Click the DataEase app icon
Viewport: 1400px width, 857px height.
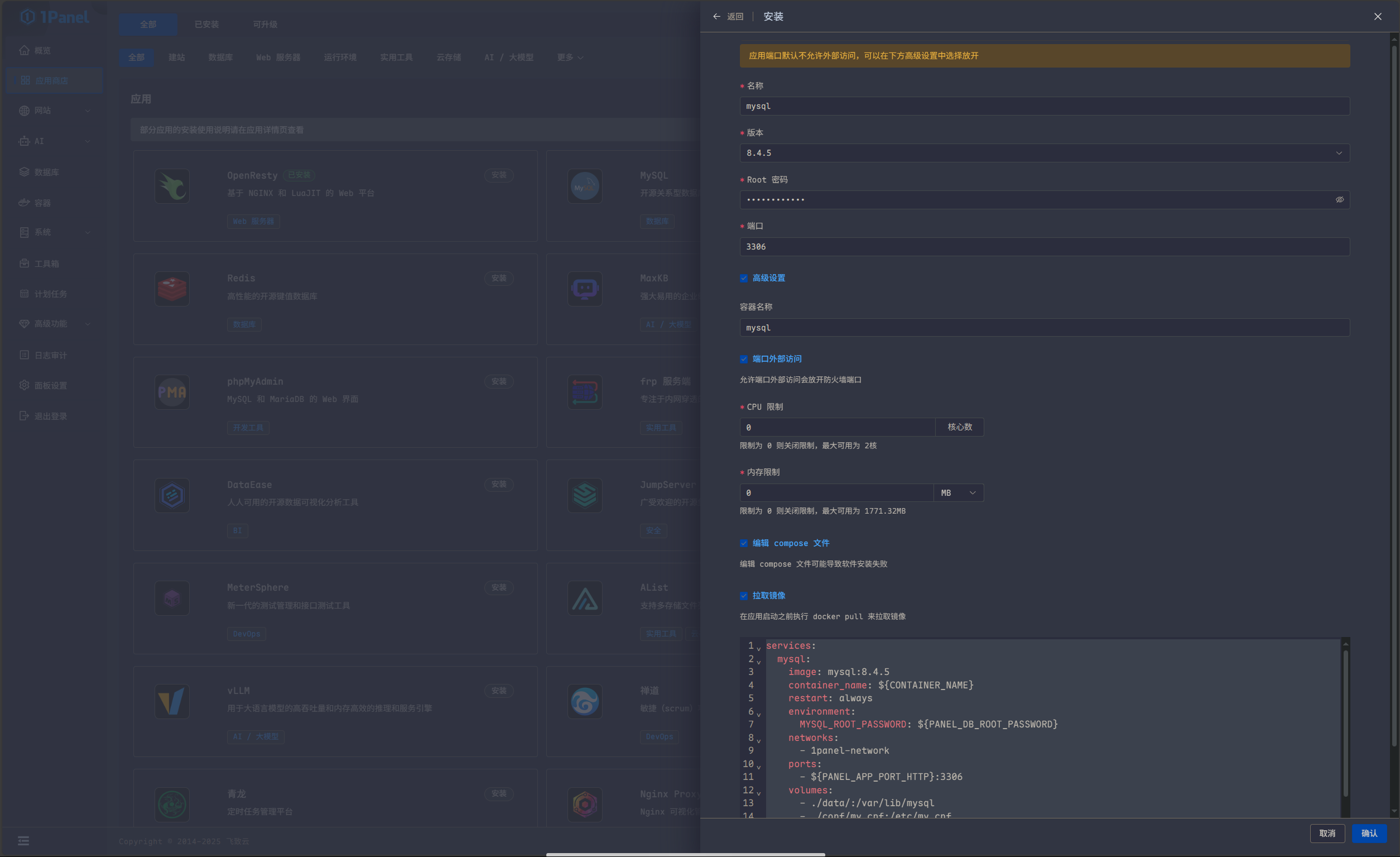[x=172, y=495]
